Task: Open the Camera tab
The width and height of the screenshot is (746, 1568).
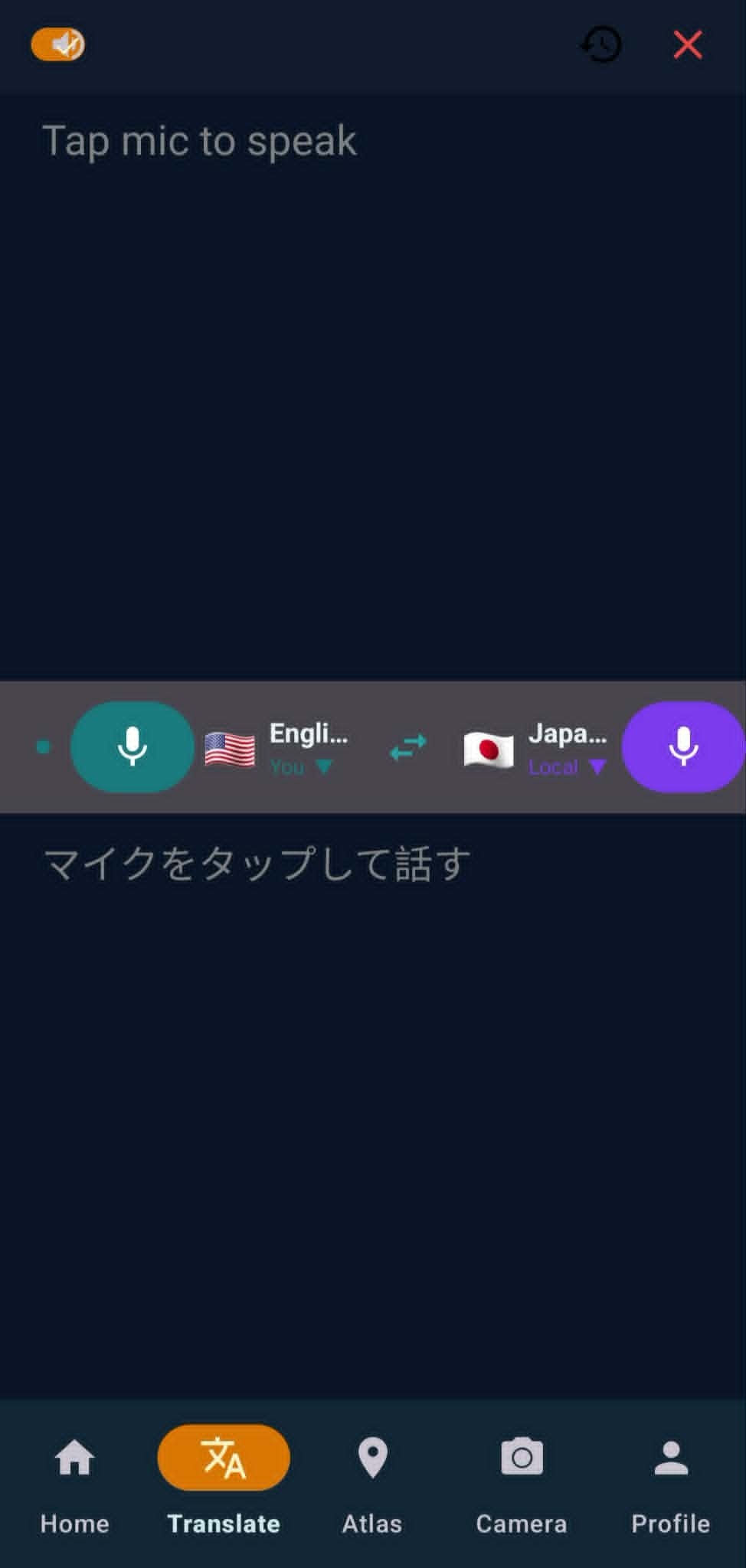Action: [522, 1482]
